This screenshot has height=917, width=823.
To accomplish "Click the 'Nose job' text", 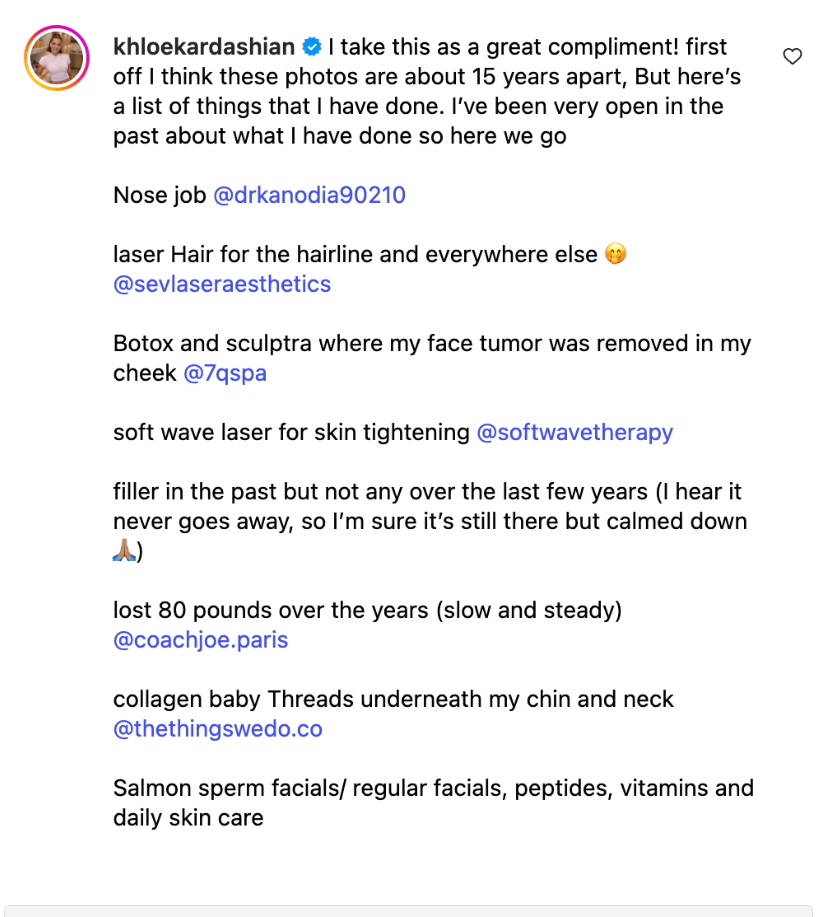I will pos(160,195).
